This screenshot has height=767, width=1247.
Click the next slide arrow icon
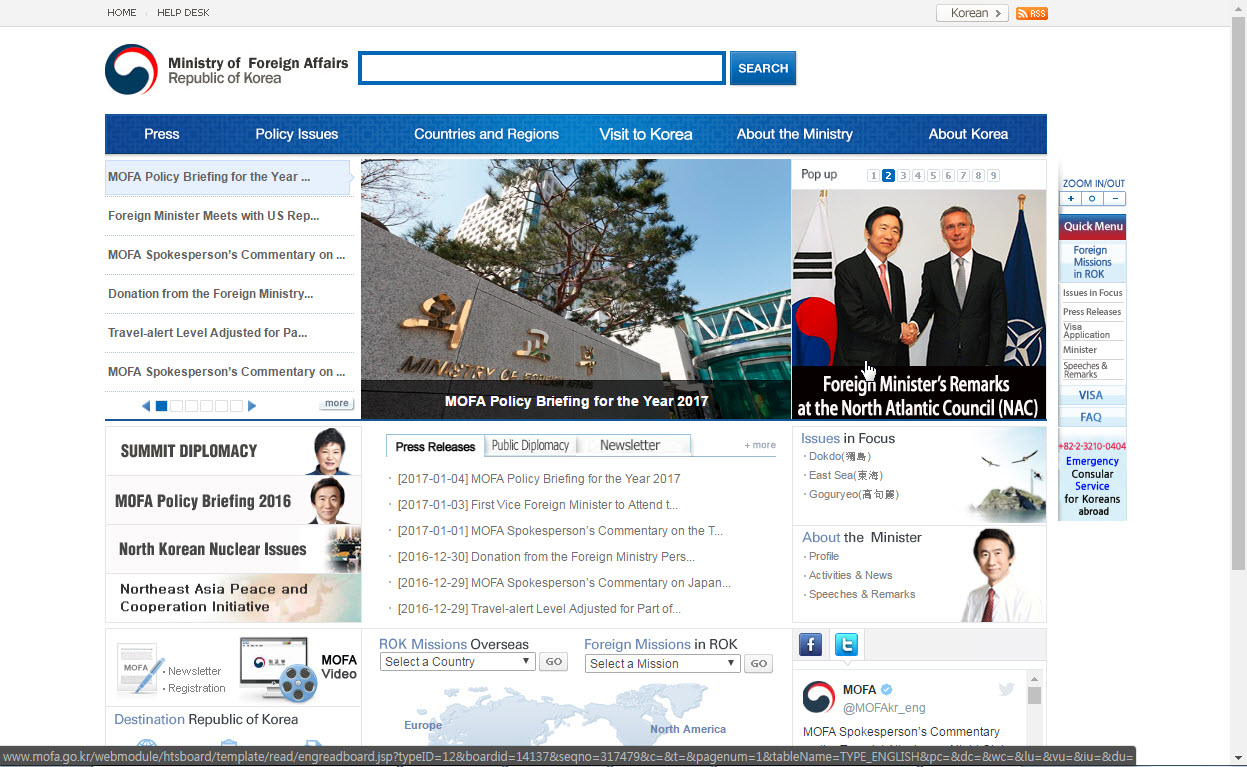pyautogui.click(x=252, y=406)
